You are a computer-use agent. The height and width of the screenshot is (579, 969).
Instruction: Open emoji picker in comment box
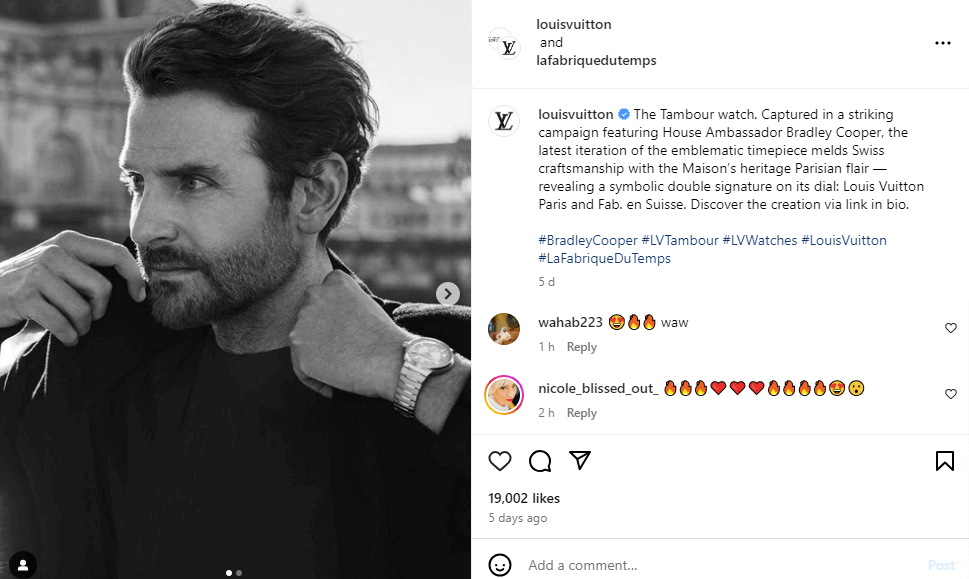click(500, 565)
